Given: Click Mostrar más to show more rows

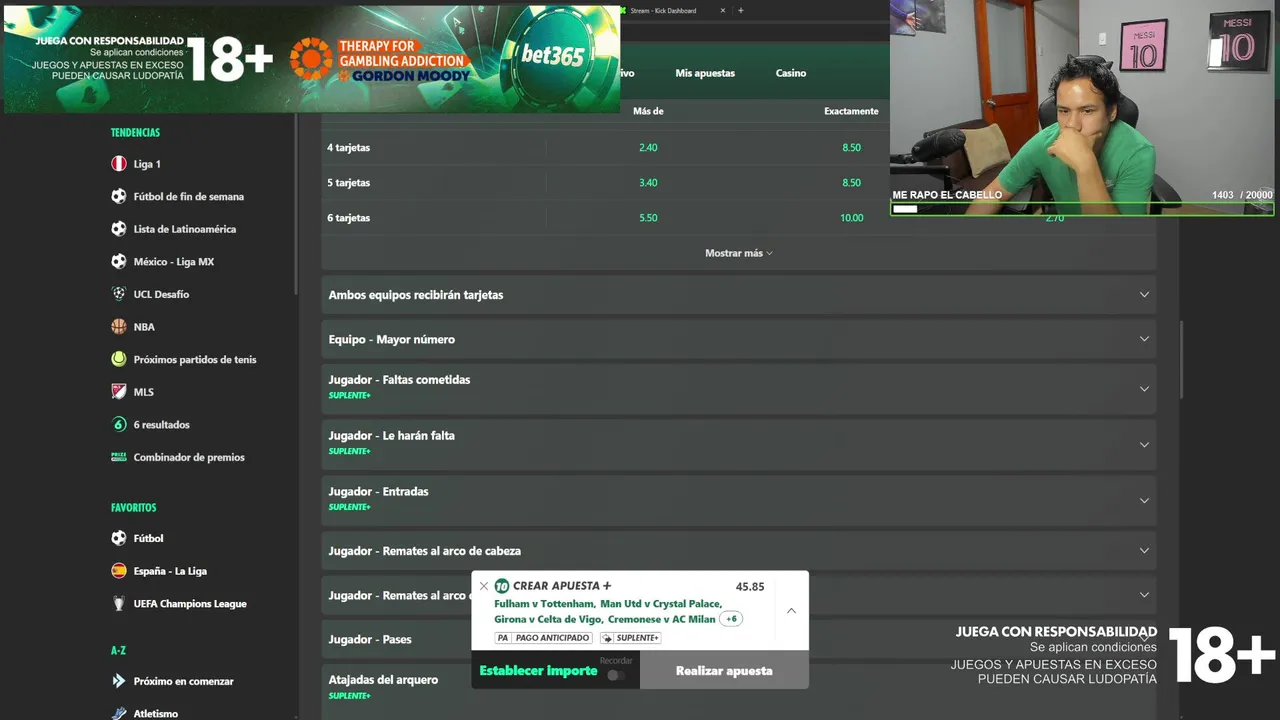Looking at the screenshot, I should pyautogui.click(x=738, y=253).
